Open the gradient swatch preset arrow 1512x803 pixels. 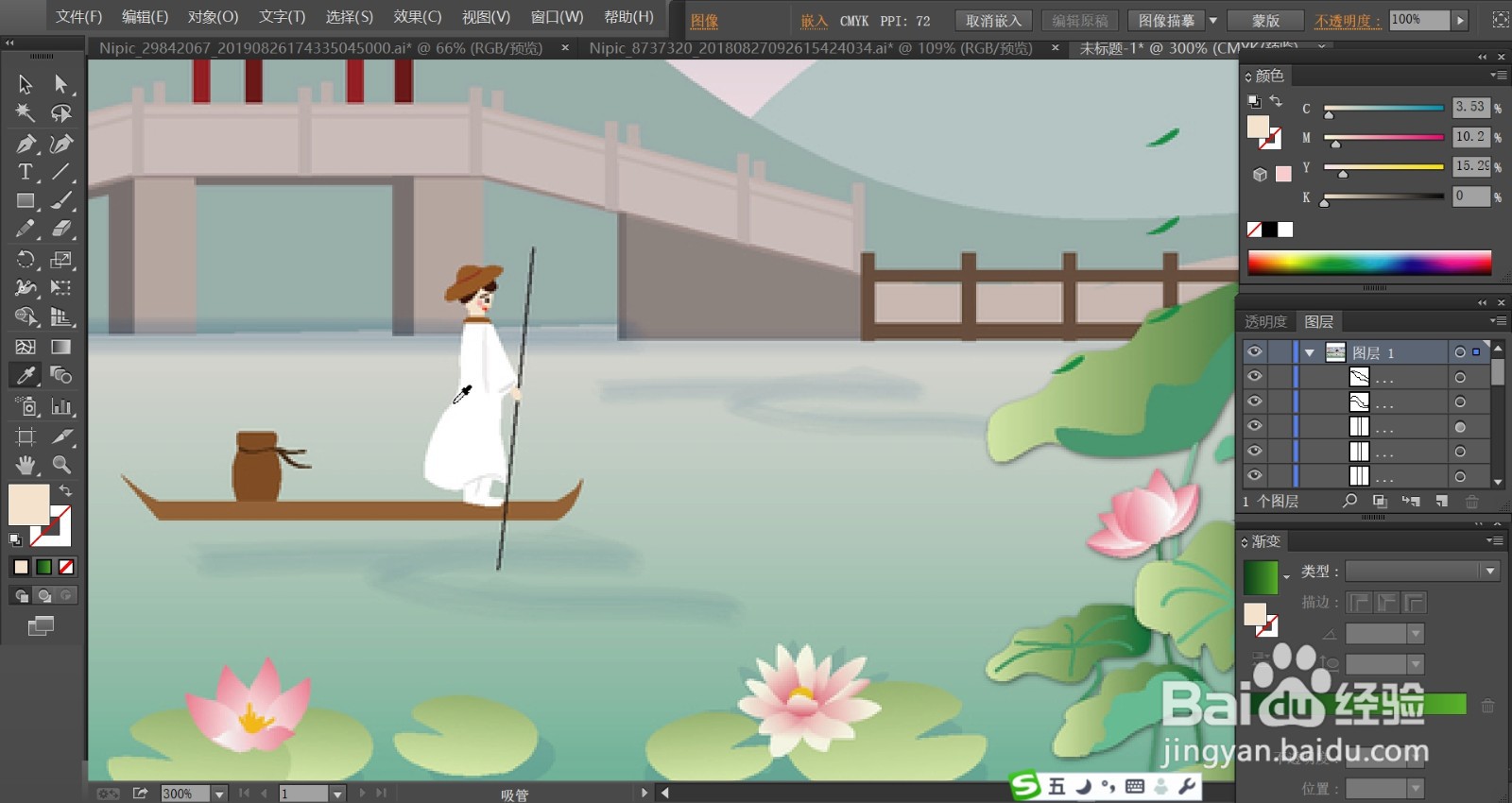(x=1286, y=576)
